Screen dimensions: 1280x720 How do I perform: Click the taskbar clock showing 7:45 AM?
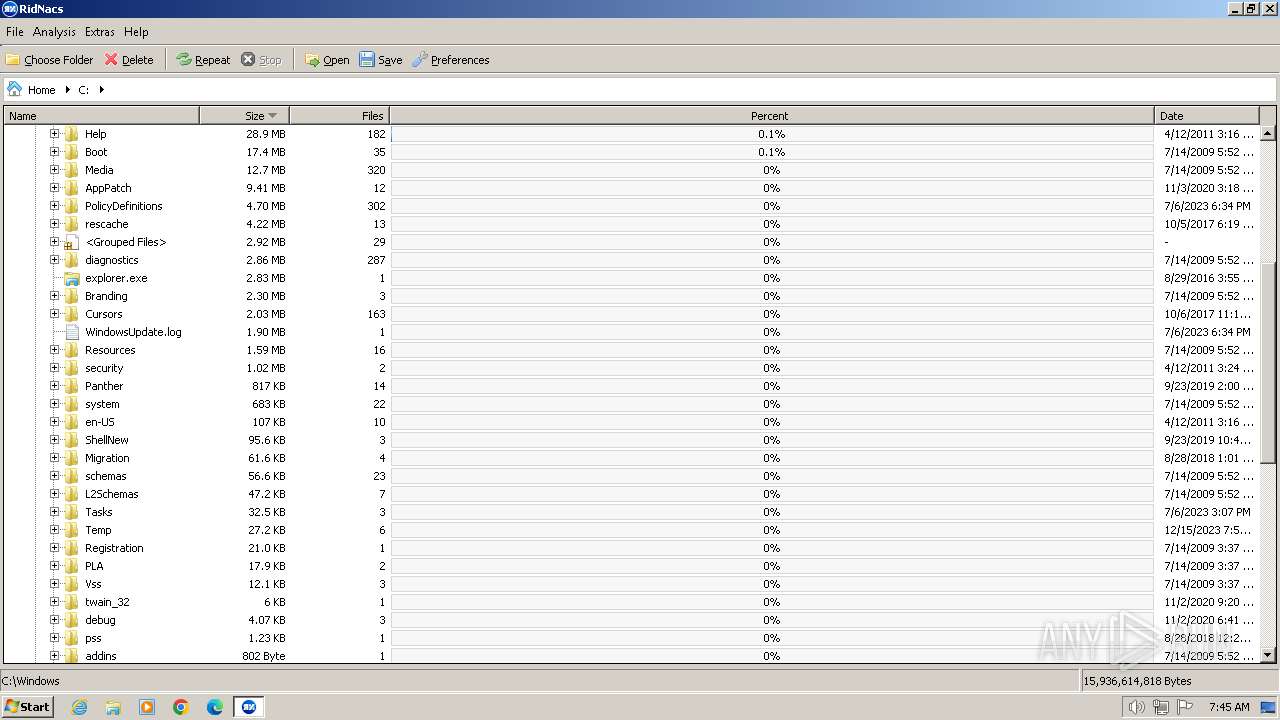(1229, 707)
